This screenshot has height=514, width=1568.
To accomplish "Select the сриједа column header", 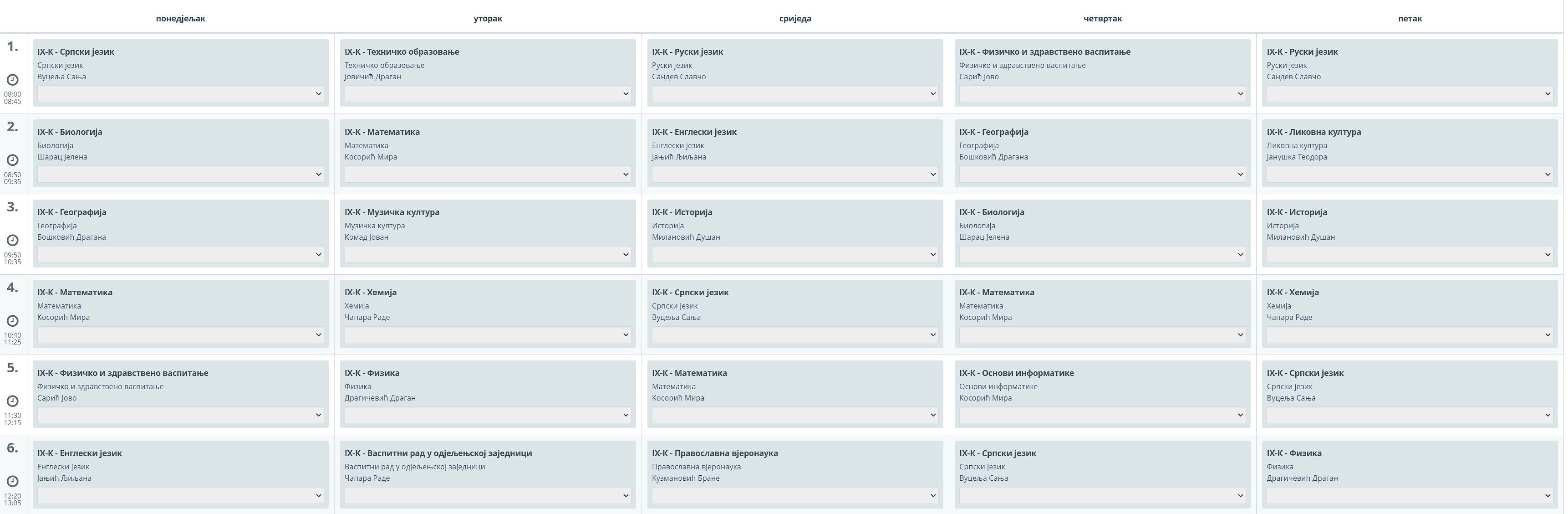I will [x=795, y=19].
